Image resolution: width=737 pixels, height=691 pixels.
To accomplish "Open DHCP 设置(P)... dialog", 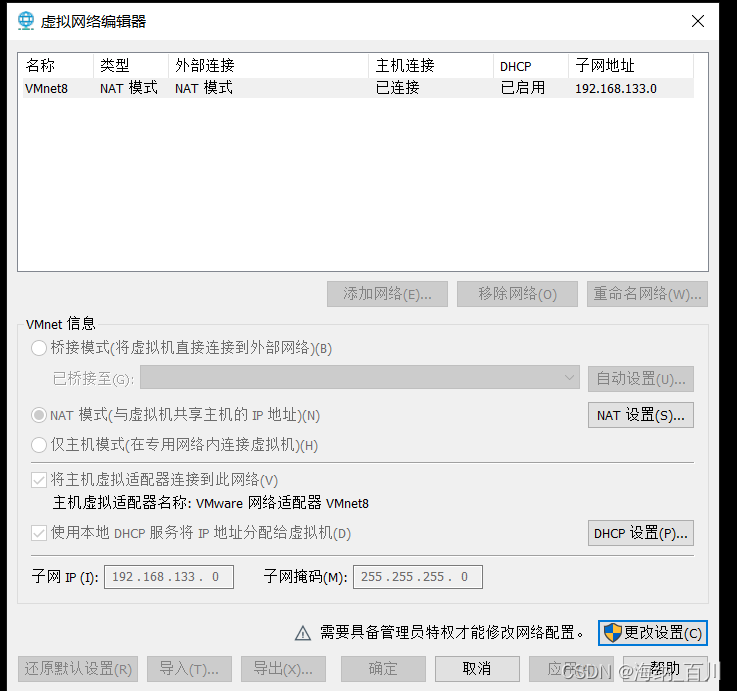I will click(x=641, y=533).
